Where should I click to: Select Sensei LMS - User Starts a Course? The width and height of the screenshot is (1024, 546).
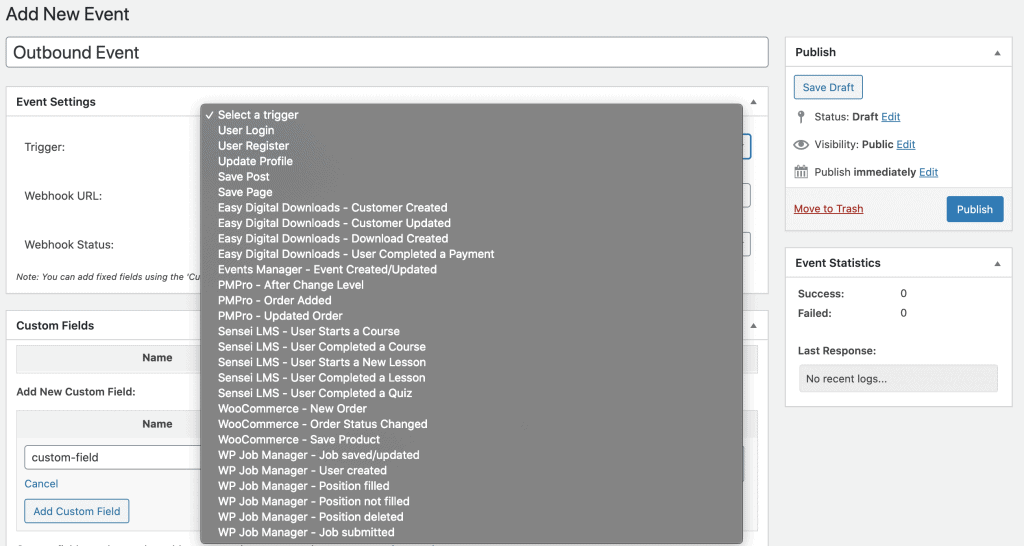(x=471, y=331)
